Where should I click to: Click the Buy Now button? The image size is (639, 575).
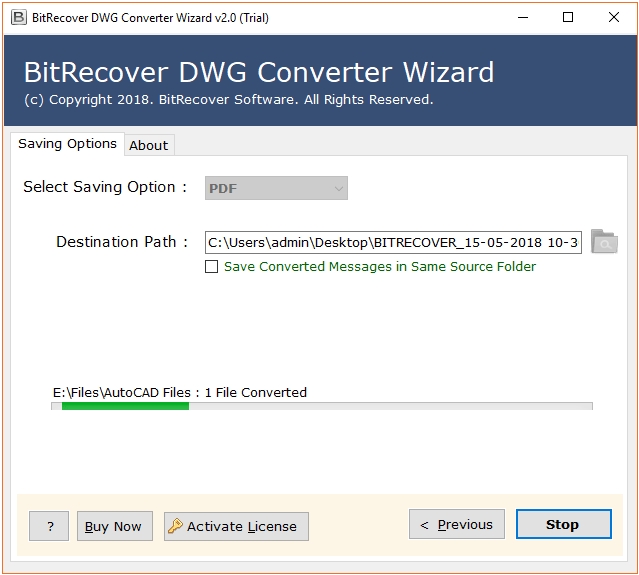(x=113, y=526)
